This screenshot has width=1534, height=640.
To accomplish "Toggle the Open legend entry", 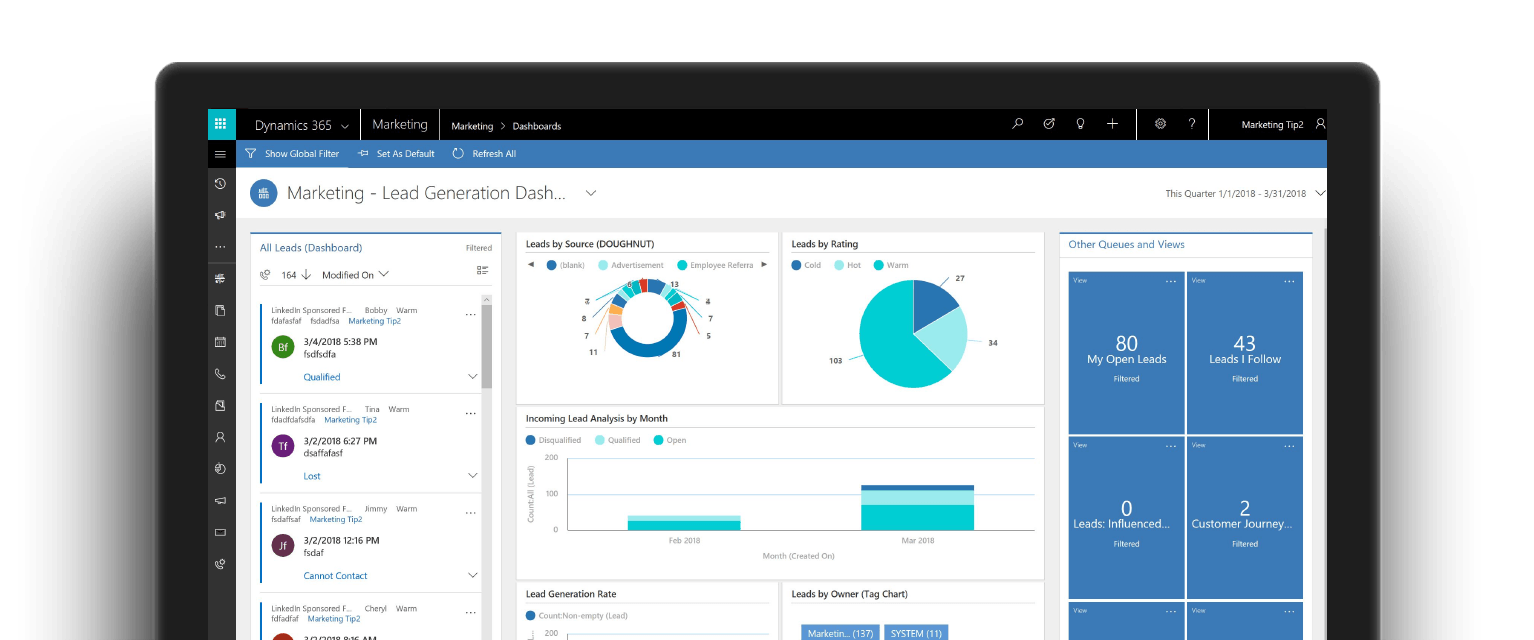I will [x=670, y=440].
